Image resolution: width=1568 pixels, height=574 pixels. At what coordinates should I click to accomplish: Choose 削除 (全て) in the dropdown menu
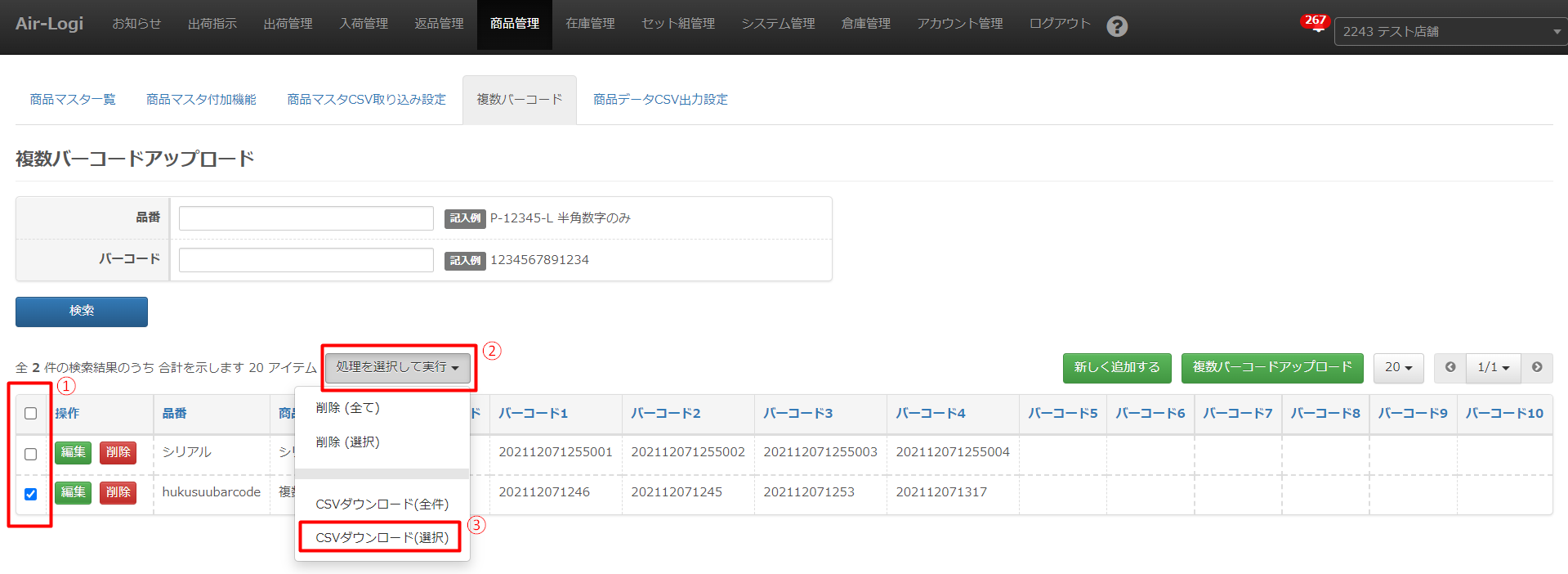point(347,408)
